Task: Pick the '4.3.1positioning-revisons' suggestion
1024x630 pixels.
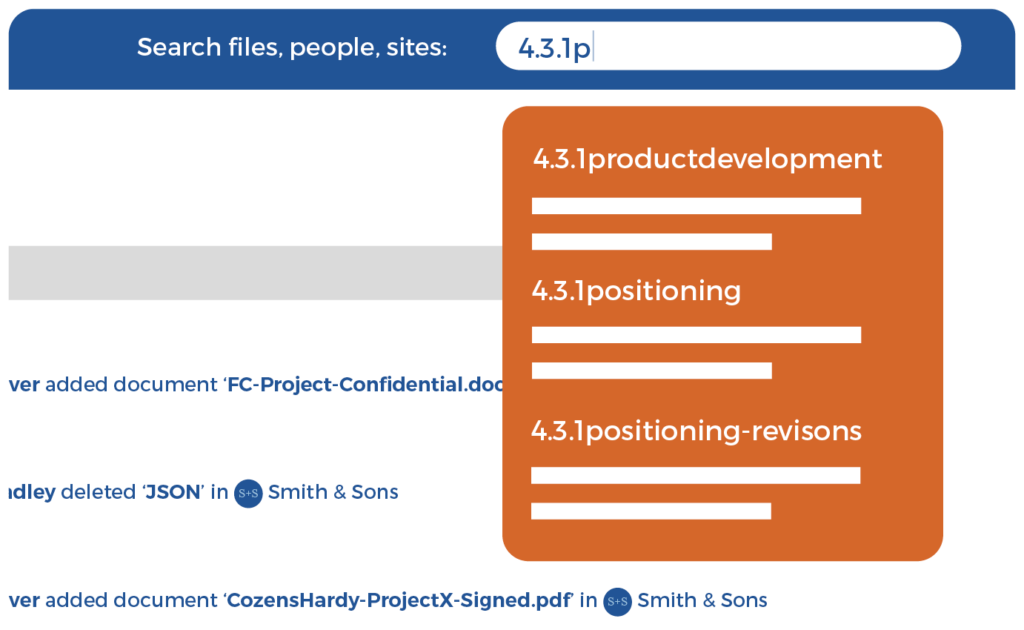Action: tap(696, 431)
